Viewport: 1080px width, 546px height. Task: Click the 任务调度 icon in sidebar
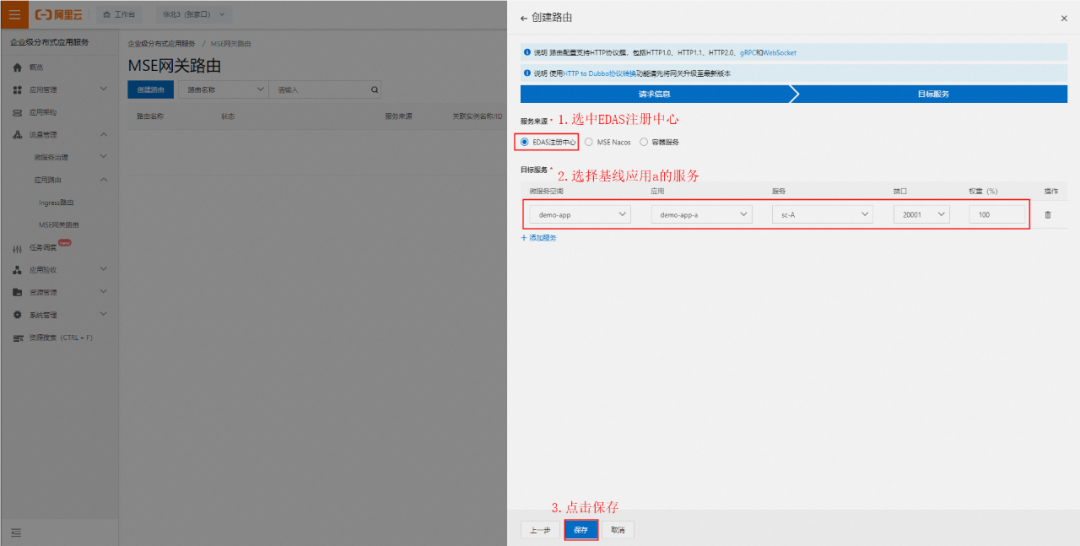coord(18,248)
